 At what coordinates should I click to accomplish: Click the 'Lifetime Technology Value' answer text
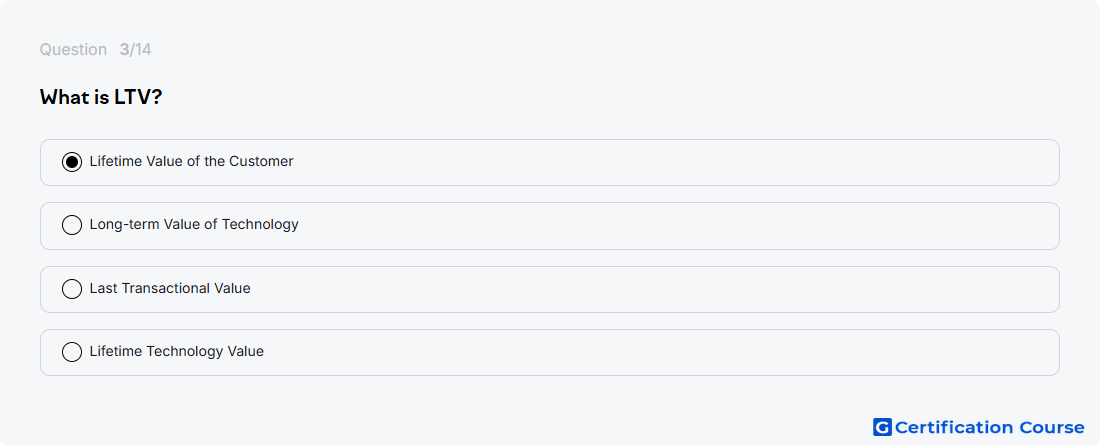[x=177, y=351]
